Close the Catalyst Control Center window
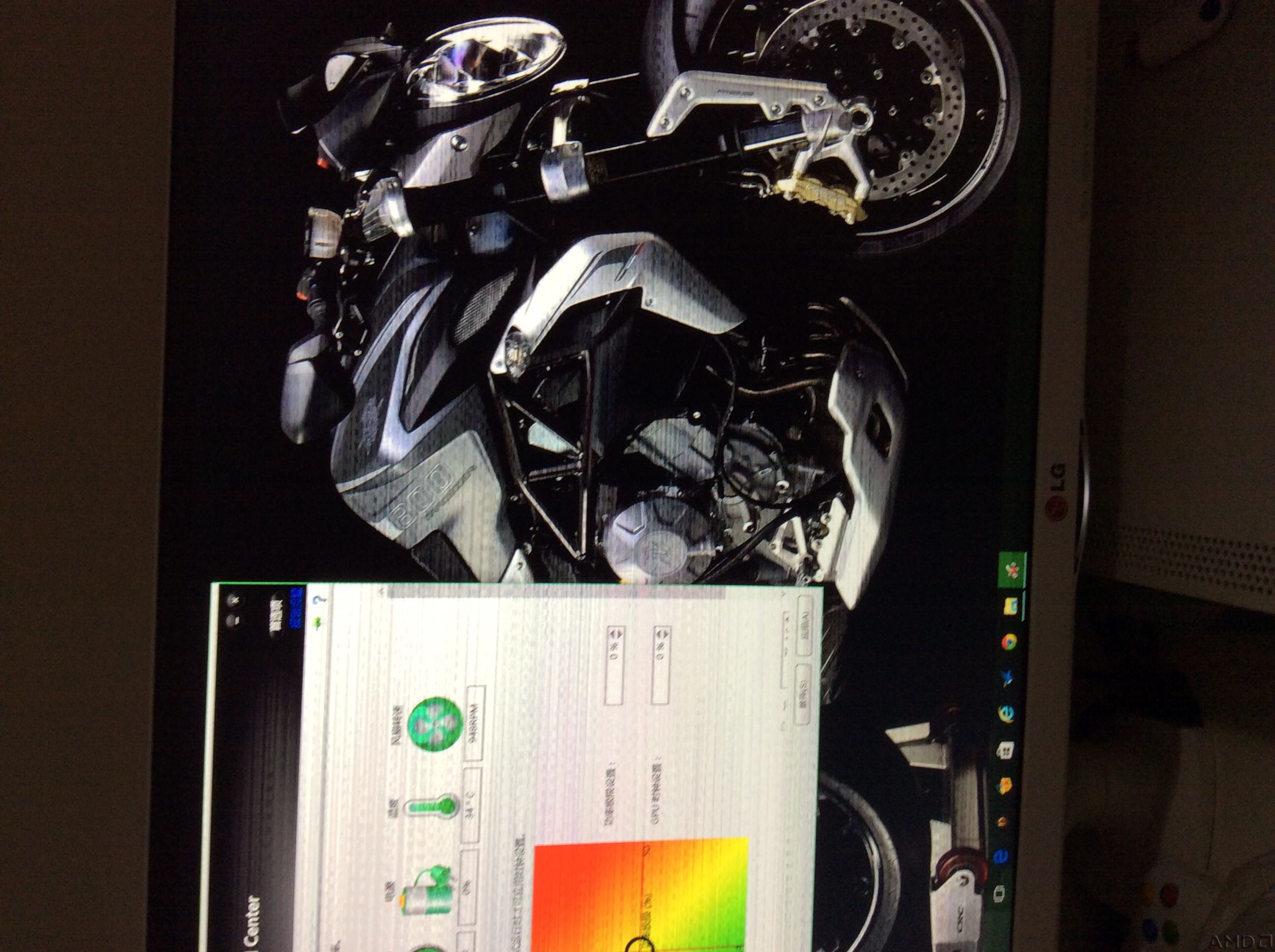The height and width of the screenshot is (952, 1275). coord(235,600)
